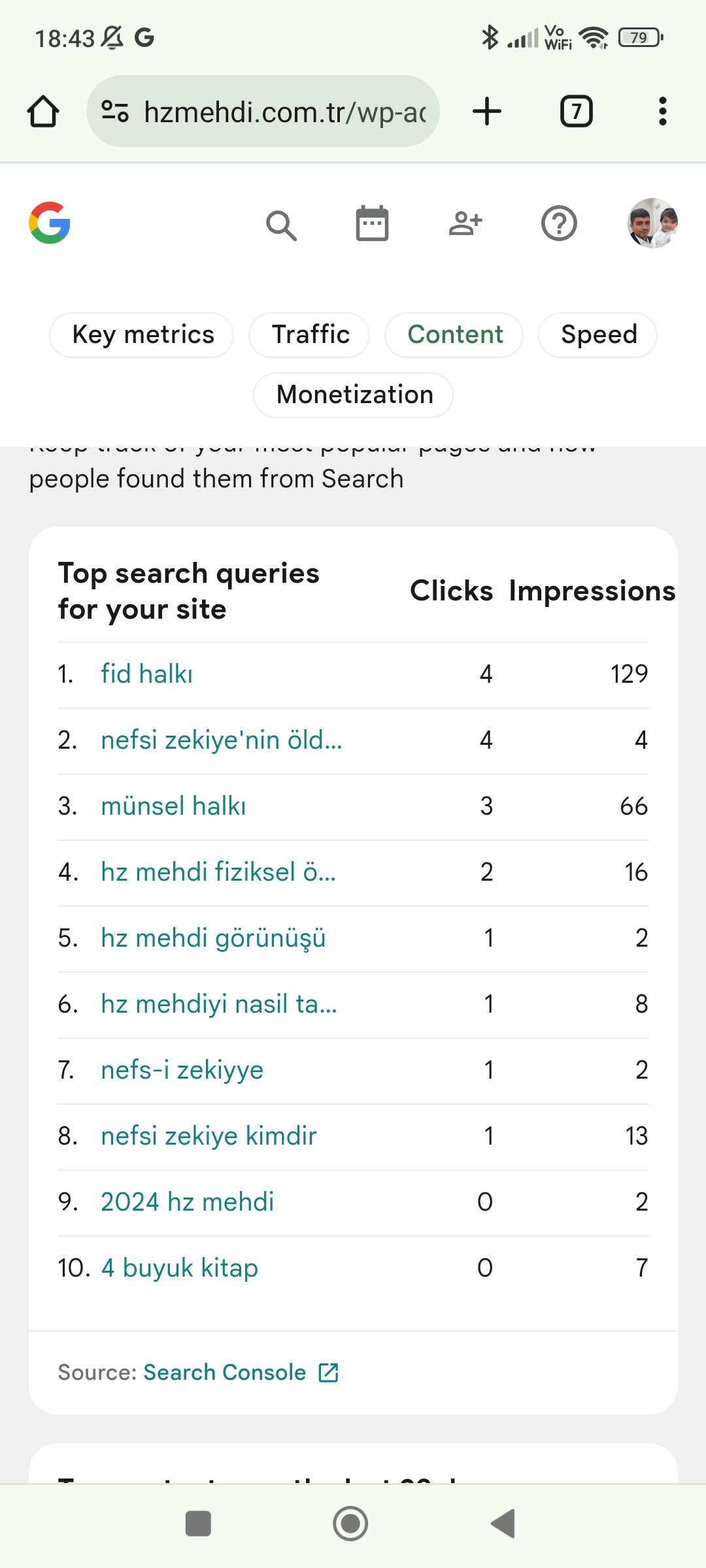Image resolution: width=706 pixels, height=1568 pixels.
Task: Open the 'münsel halkı' query link
Action: (174, 806)
